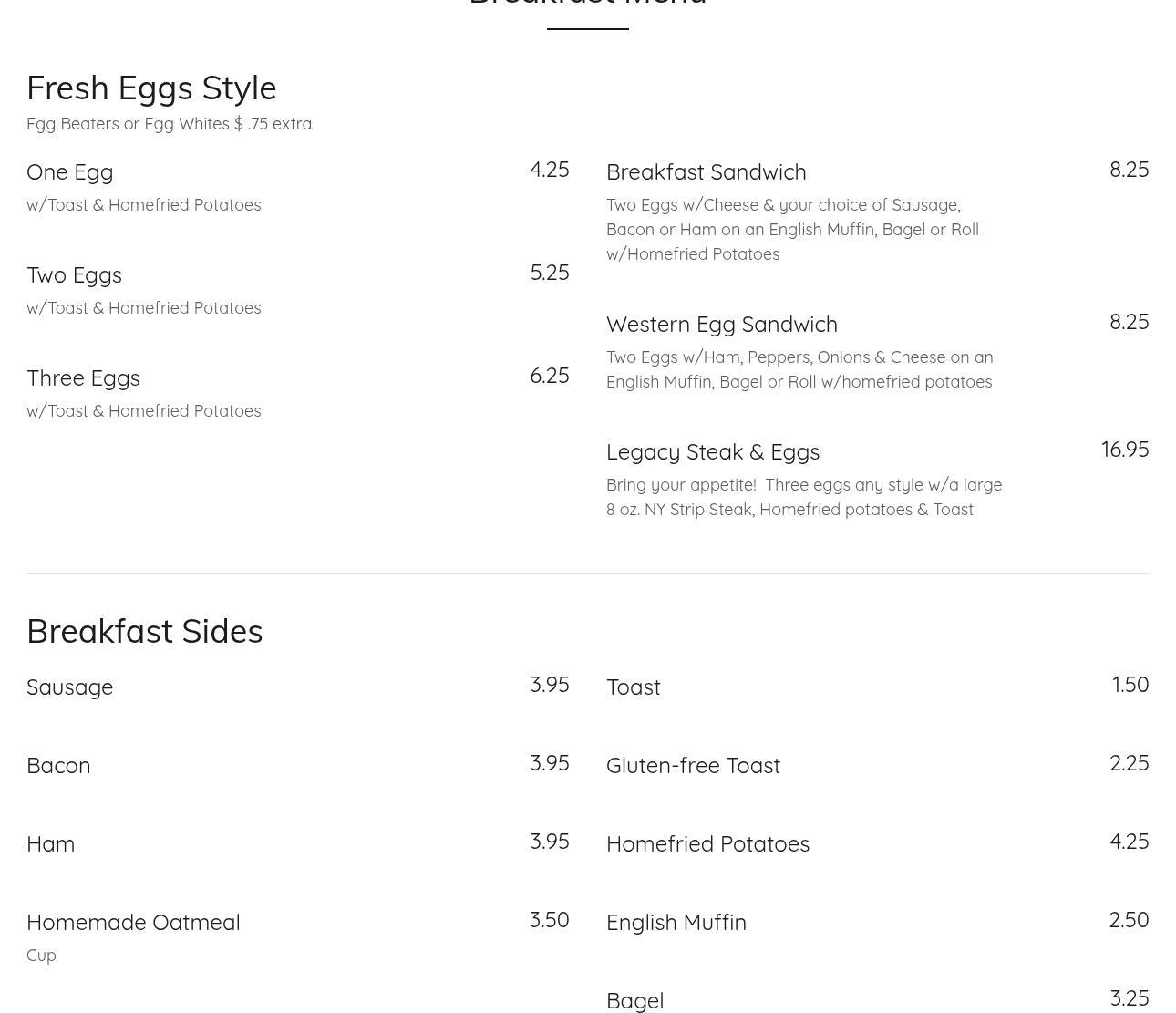The image size is (1176, 1013).
Task: Select Sausage under Breakfast Sides
Action: [x=70, y=687]
